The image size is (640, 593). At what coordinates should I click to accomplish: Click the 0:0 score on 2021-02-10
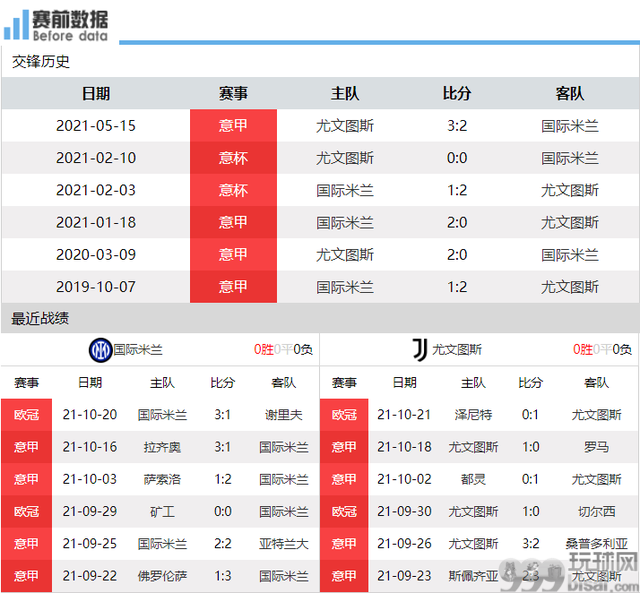click(x=457, y=158)
